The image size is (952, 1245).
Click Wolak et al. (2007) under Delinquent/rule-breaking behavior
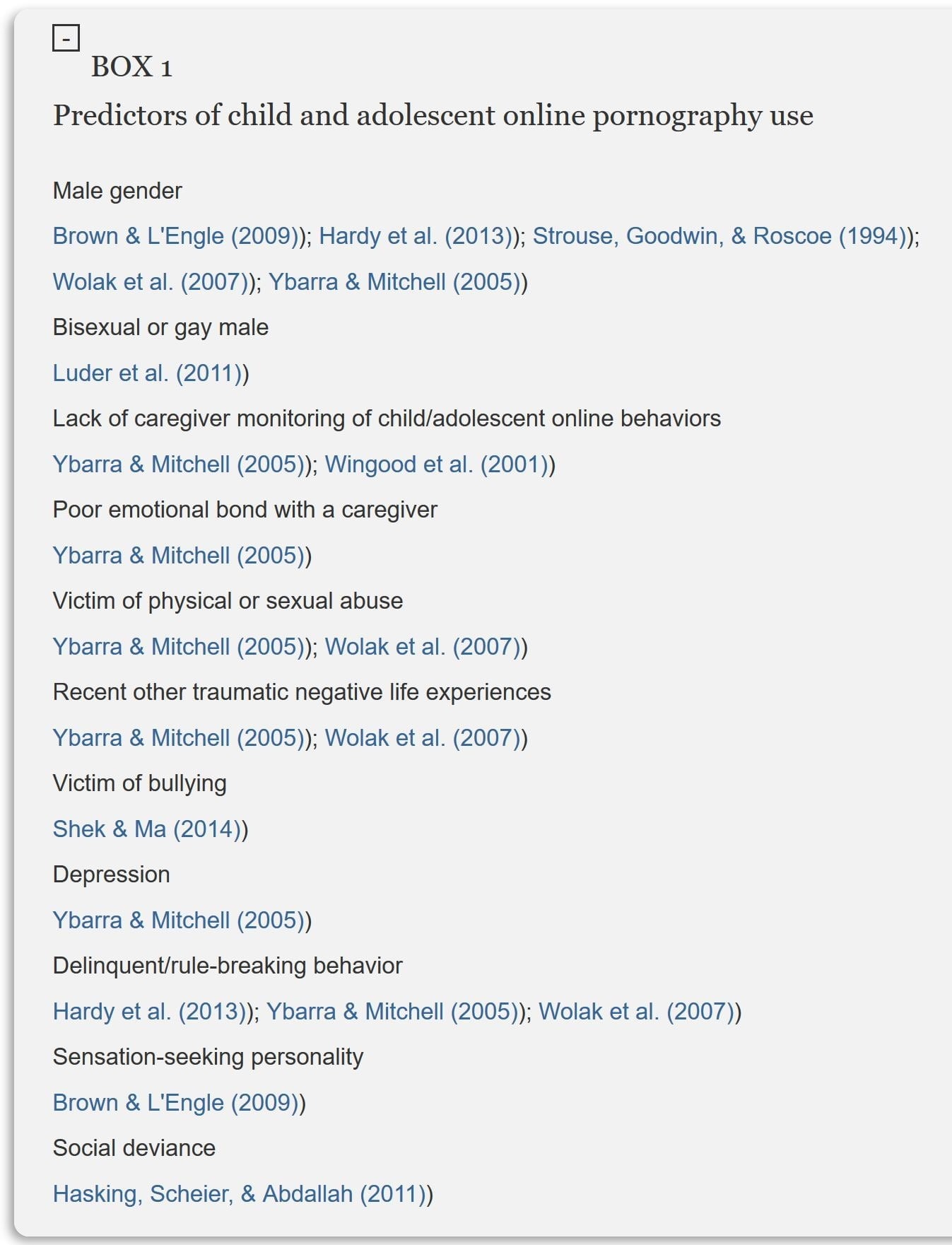tap(636, 1012)
